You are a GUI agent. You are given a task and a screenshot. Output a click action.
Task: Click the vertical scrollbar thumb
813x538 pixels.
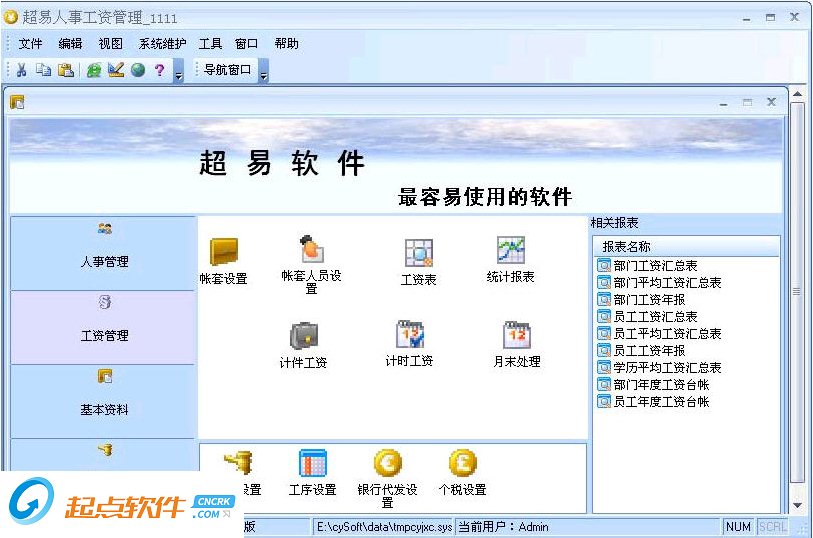(797, 292)
